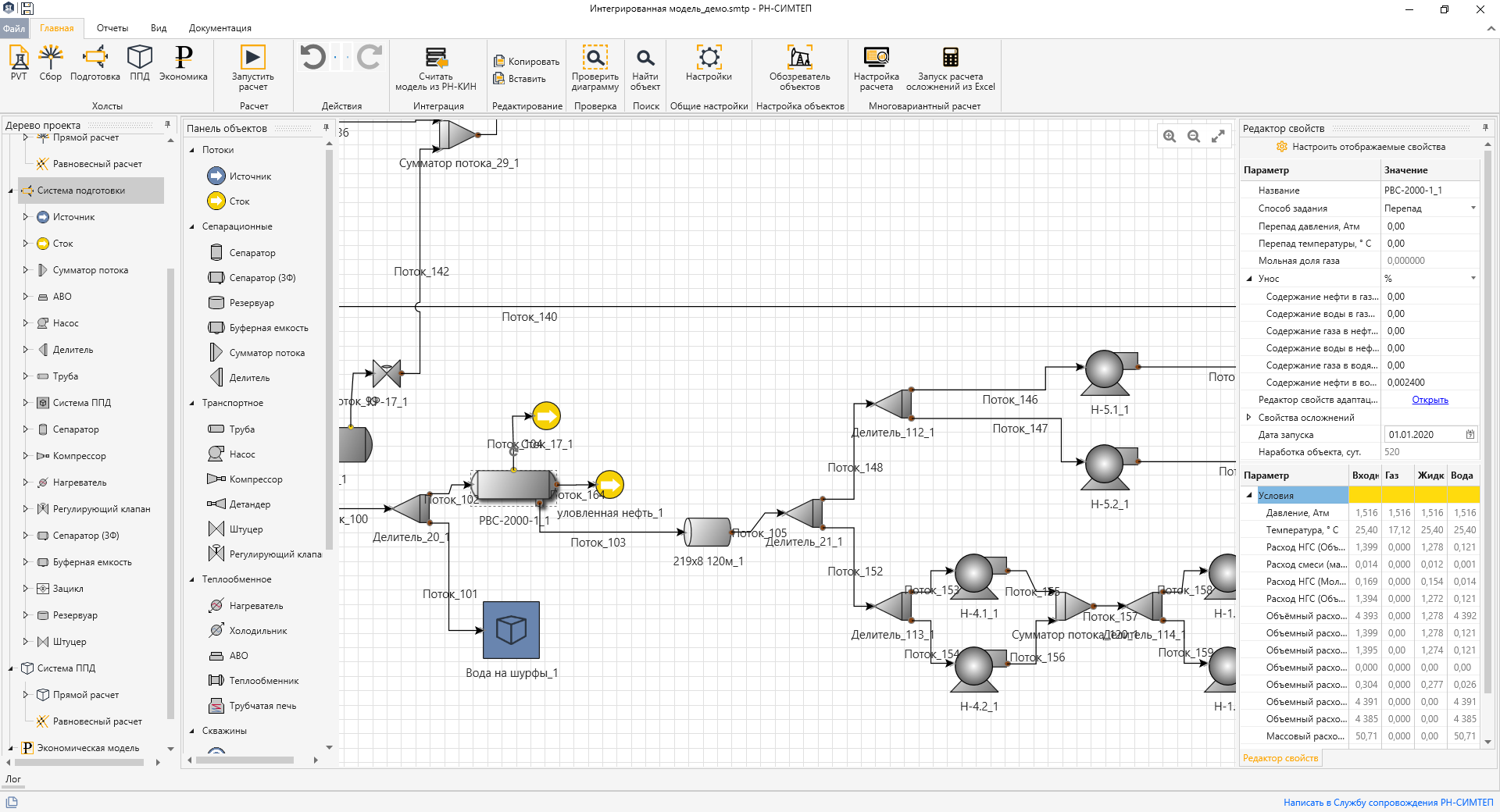The width and height of the screenshot is (1500, 812).
Task: Switch to the Отчеты ribbon tab
Action: point(112,28)
